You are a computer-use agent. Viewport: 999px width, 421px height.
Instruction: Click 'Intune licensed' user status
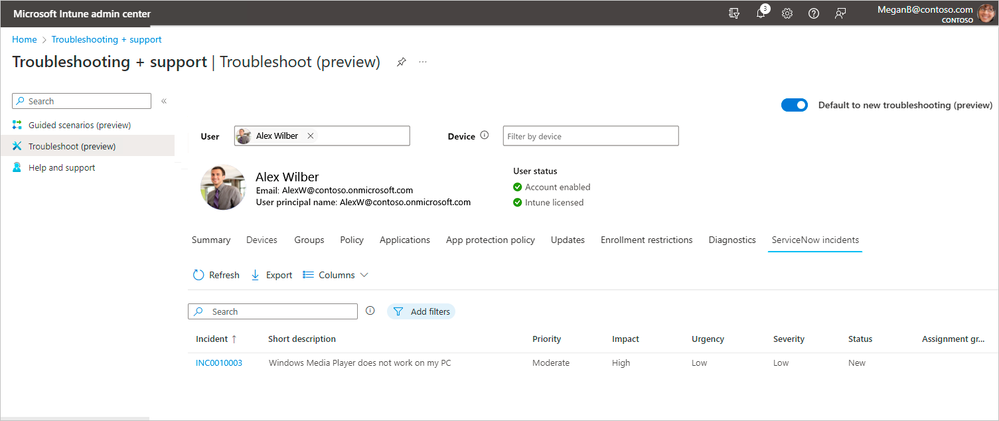tap(548, 203)
